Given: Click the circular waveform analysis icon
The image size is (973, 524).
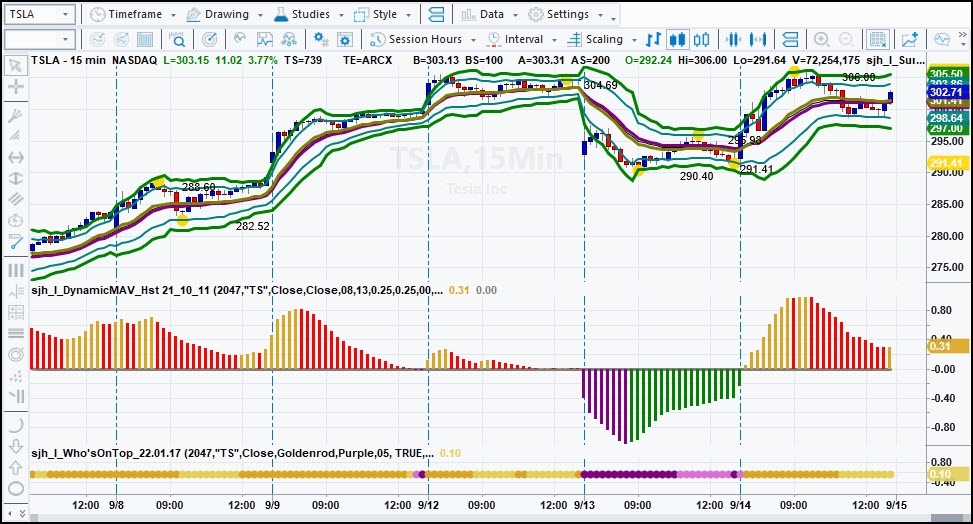Looking at the screenshot, I should (x=240, y=40).
